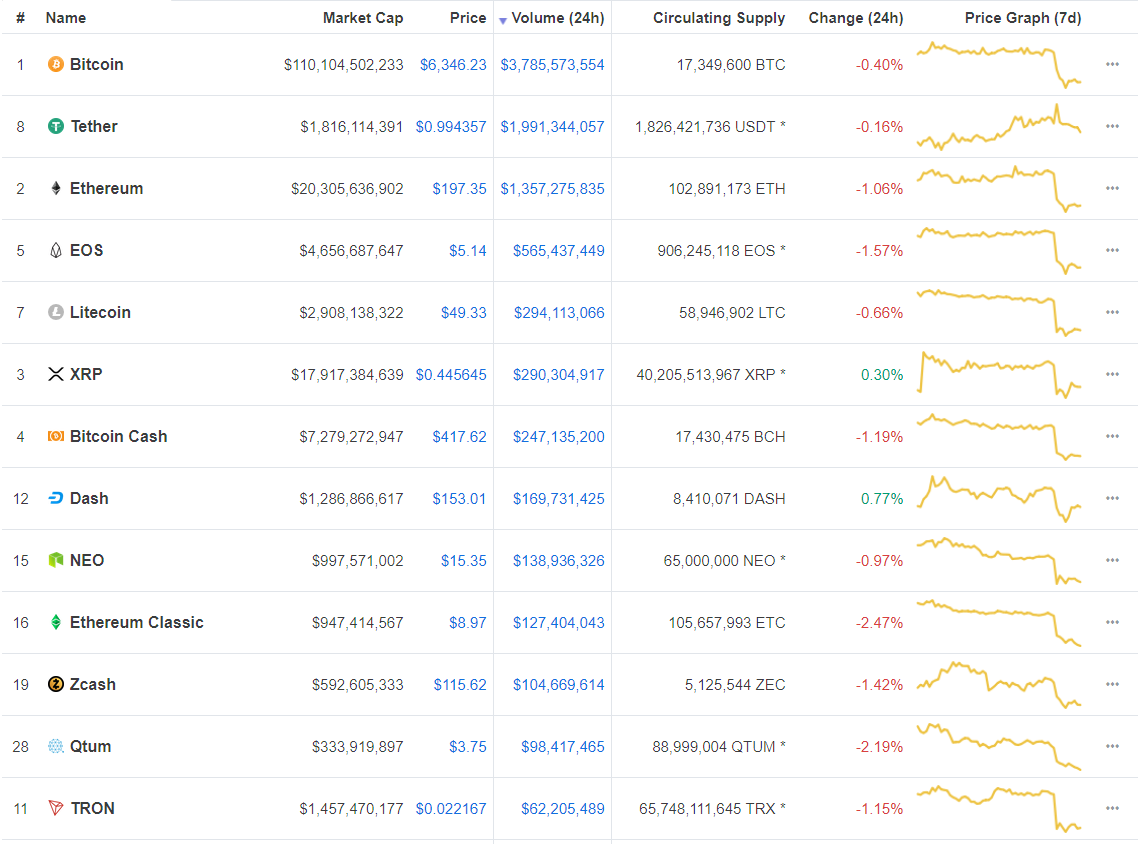Open the Litecoin name link
The width and height of the screenshot is (1148, 844).
(x=100, y=313)
